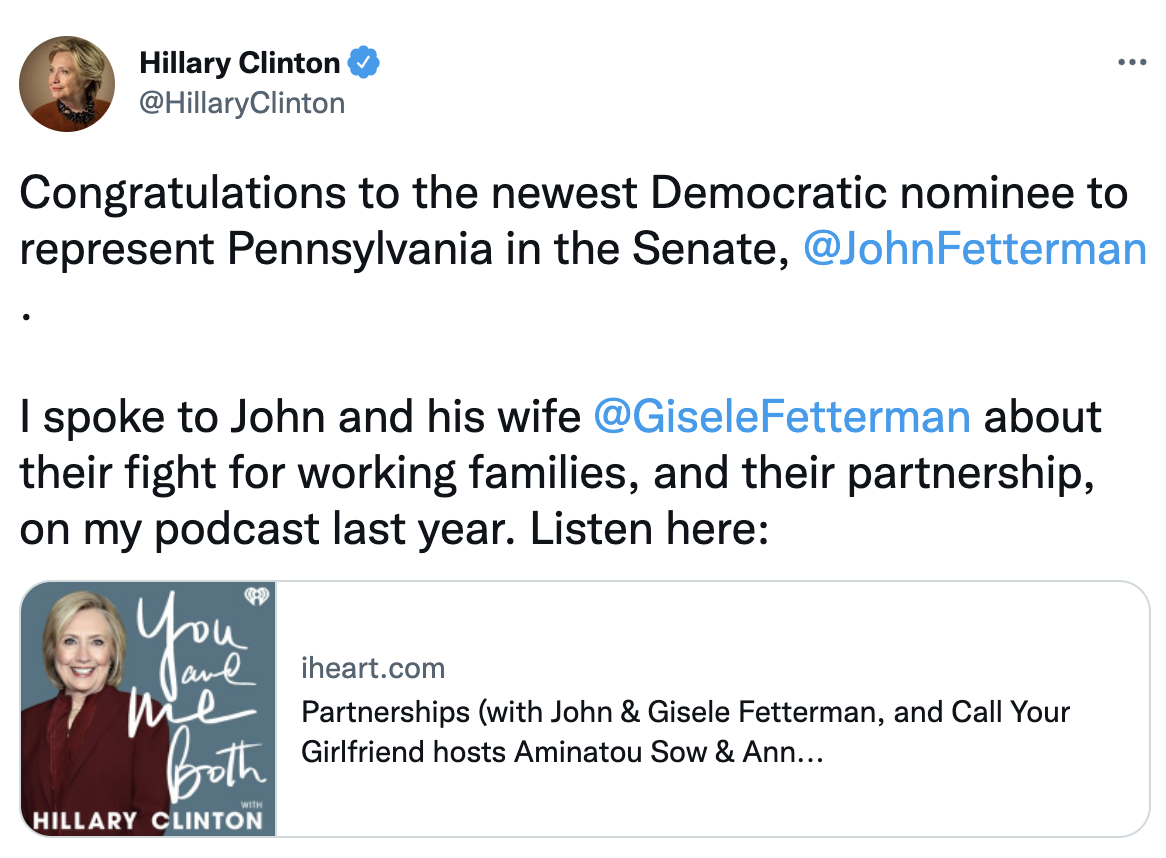Click the iHeart logo on podcast cover
Viewport: 1166px width, 858px height.
(x=256, y=597)
